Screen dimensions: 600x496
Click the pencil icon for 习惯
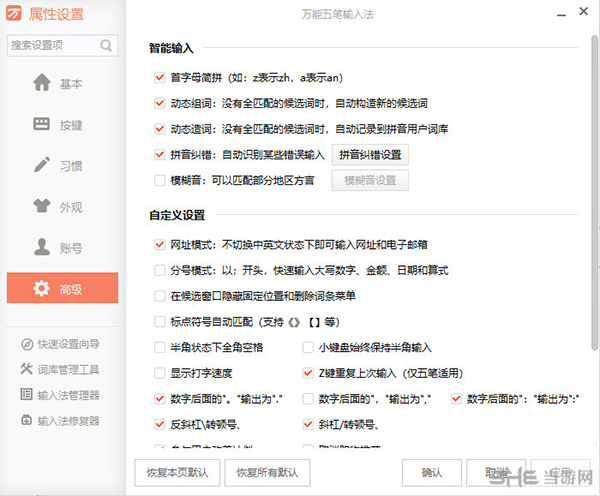(x=42, y=165)
